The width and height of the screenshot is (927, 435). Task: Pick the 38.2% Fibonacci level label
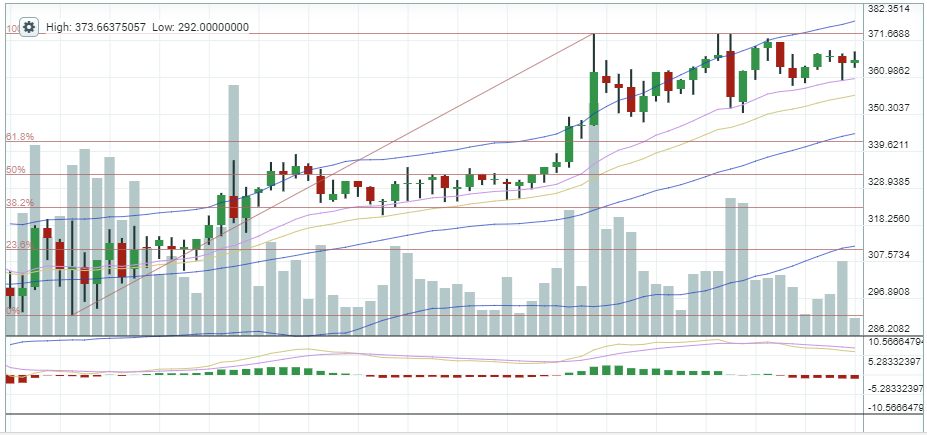tap(21, 203)
